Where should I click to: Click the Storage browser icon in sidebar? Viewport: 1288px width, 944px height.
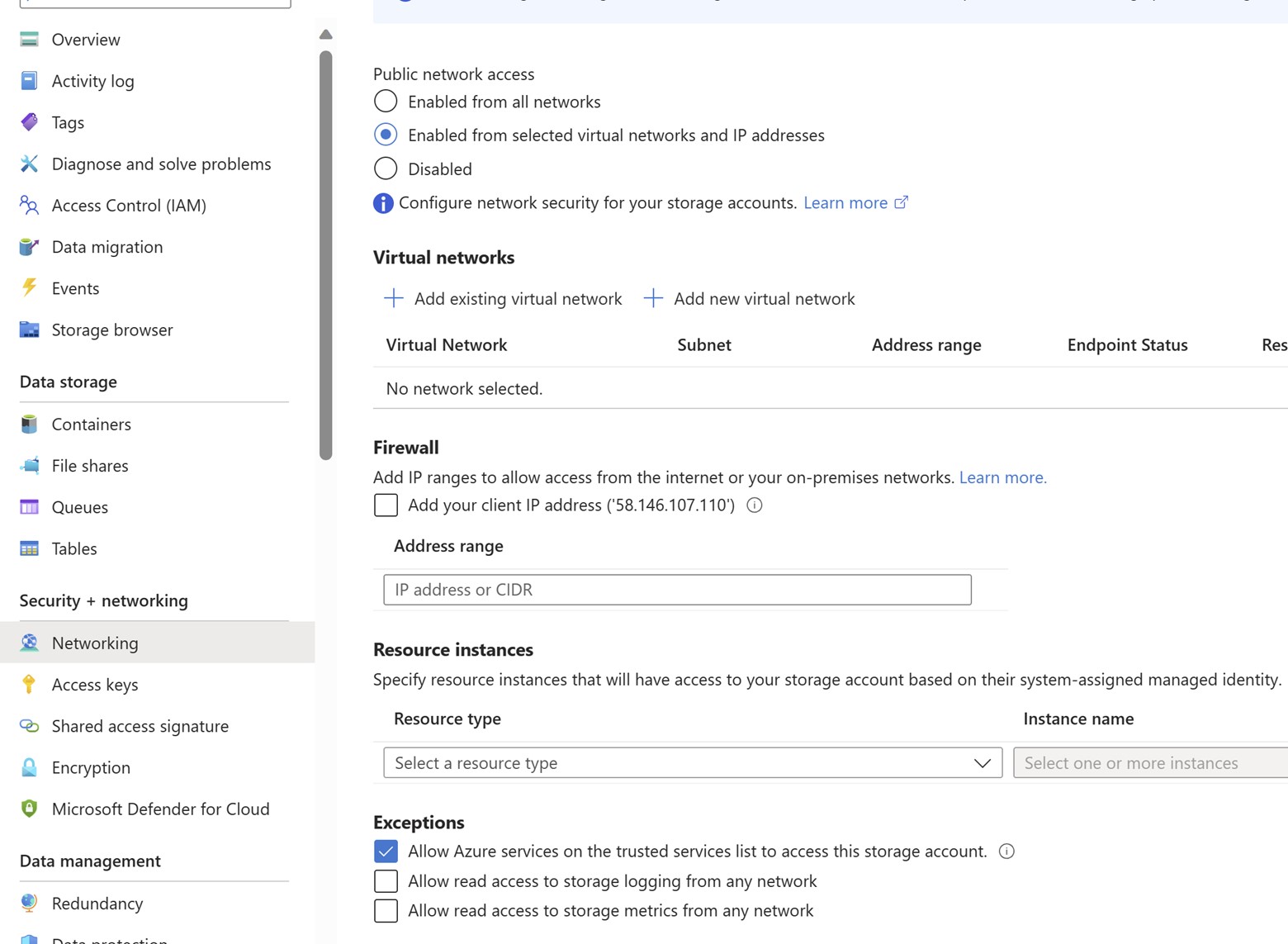[30, 330]
